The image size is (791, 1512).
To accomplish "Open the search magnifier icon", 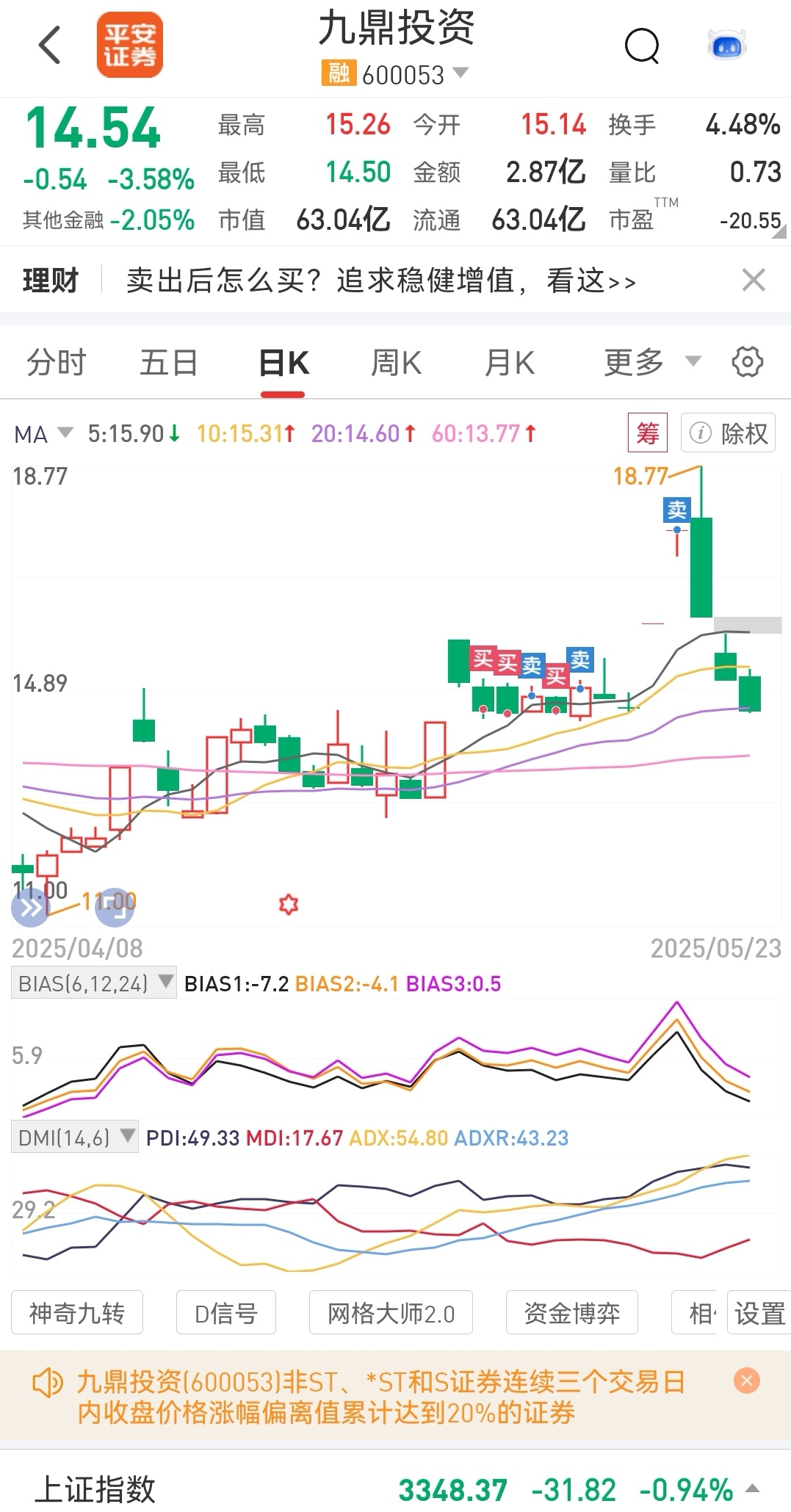I will tap(642, 46).
